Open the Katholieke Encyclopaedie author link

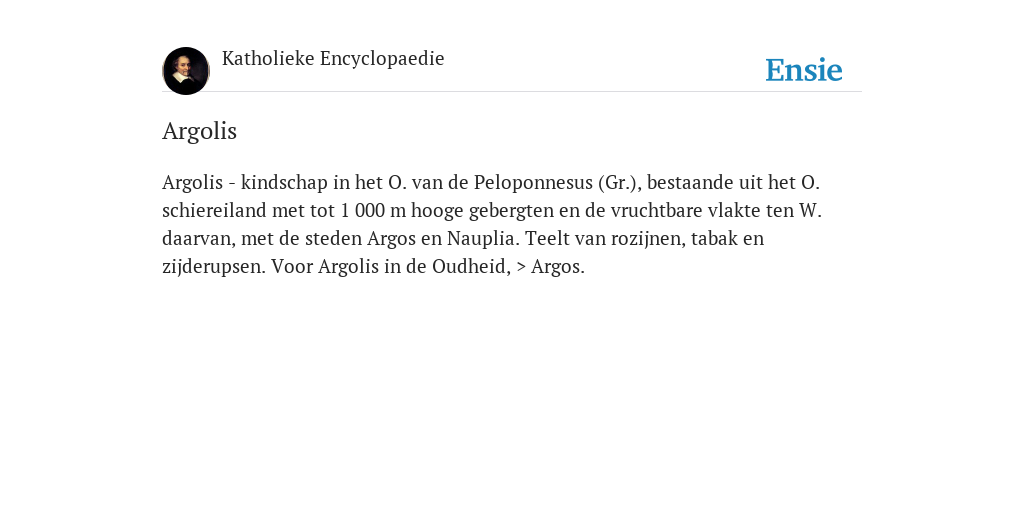[x=333, y=59]
